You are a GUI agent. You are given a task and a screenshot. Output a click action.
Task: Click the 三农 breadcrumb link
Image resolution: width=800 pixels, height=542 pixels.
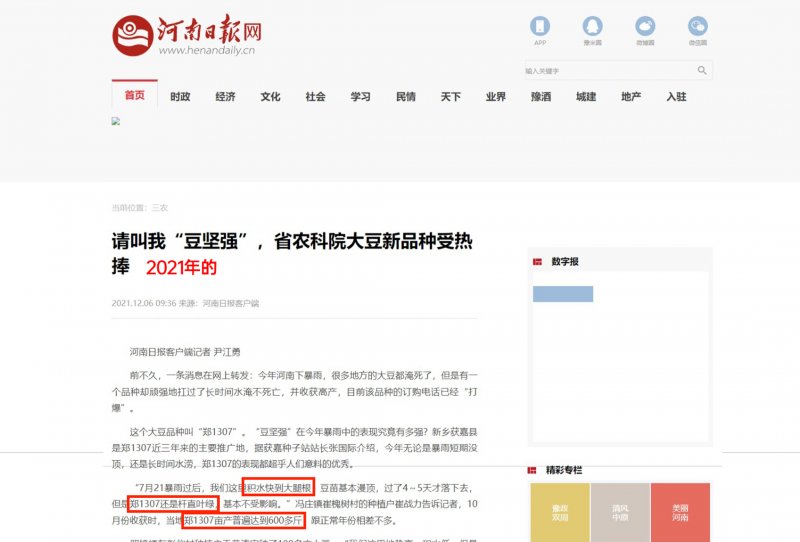tap(160, 207)
